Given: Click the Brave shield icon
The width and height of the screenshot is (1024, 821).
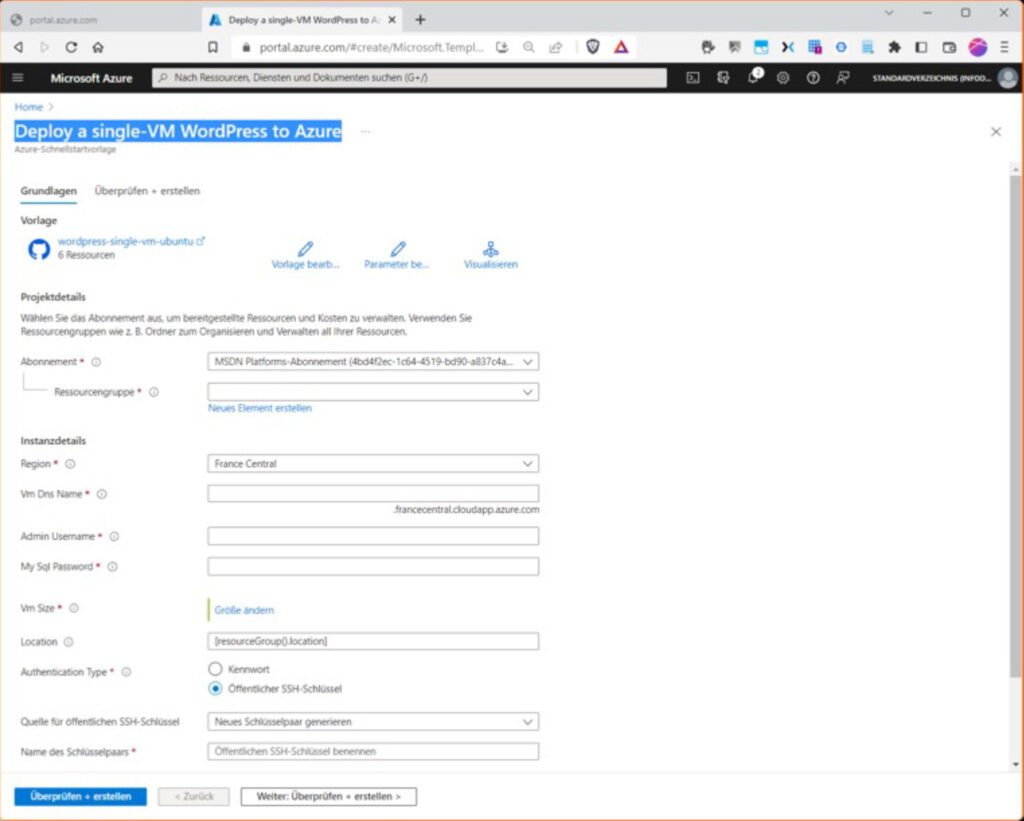Looking at the screenshot, I should tap(593, 46).
